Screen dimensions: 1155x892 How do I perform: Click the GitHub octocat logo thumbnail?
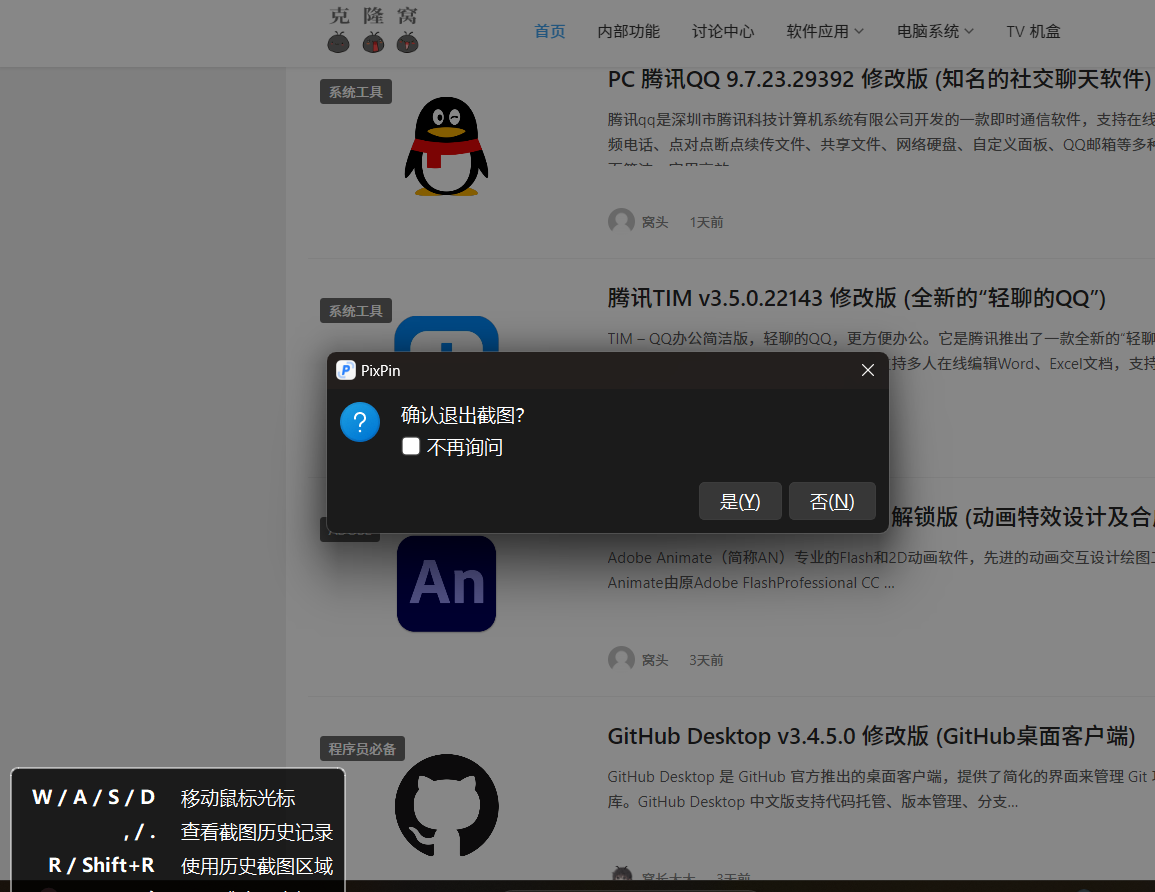446,805
